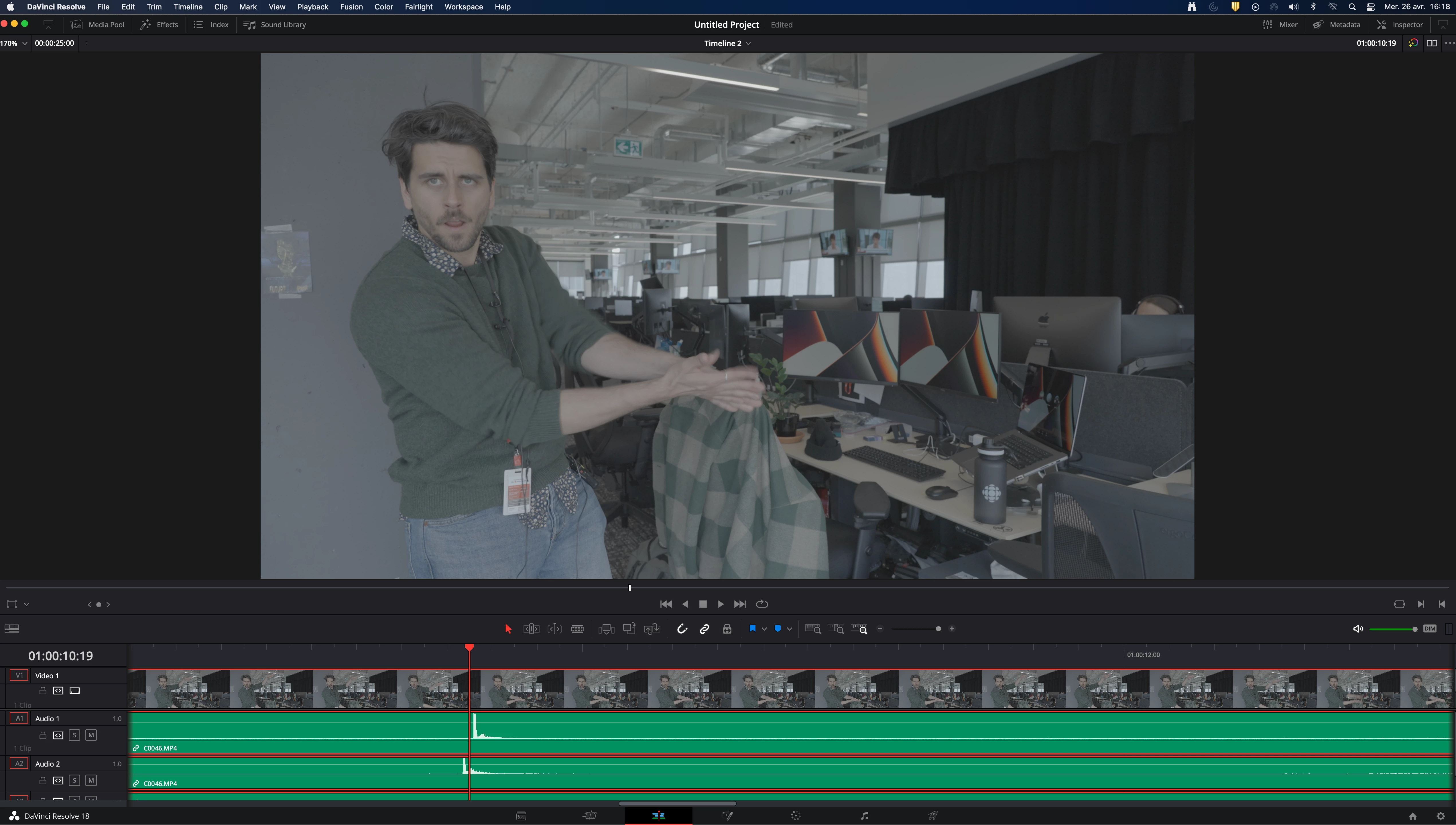Toggle timeline snapping magnet icon

click(x=682, y=628)
